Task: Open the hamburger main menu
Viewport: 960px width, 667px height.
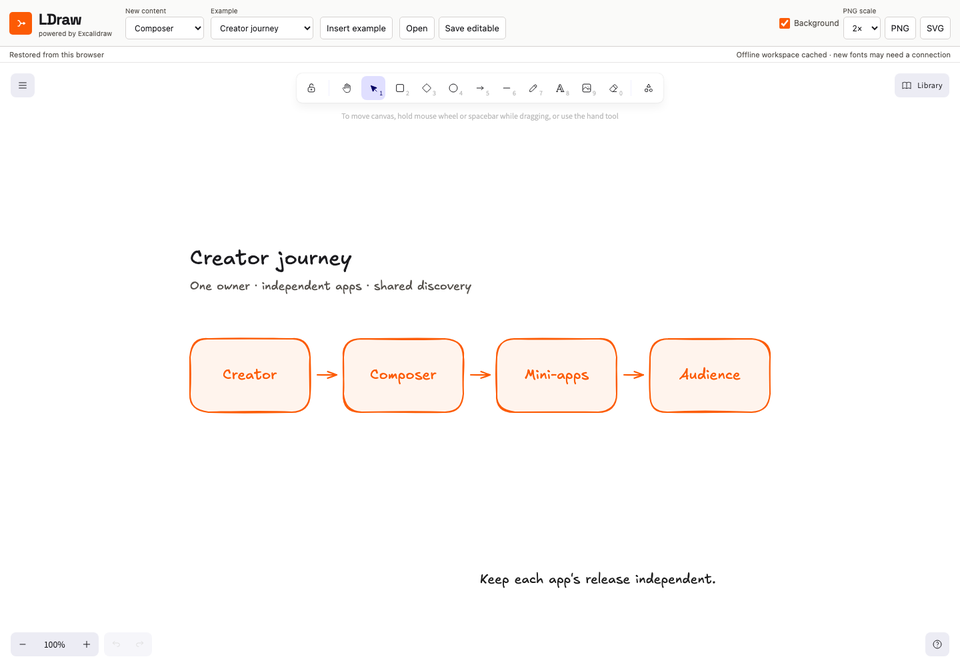Action: coord(23,86)
